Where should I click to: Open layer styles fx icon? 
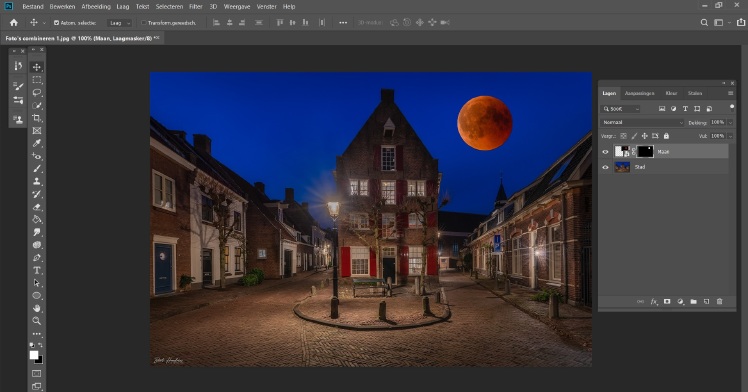tap(654, 301)
